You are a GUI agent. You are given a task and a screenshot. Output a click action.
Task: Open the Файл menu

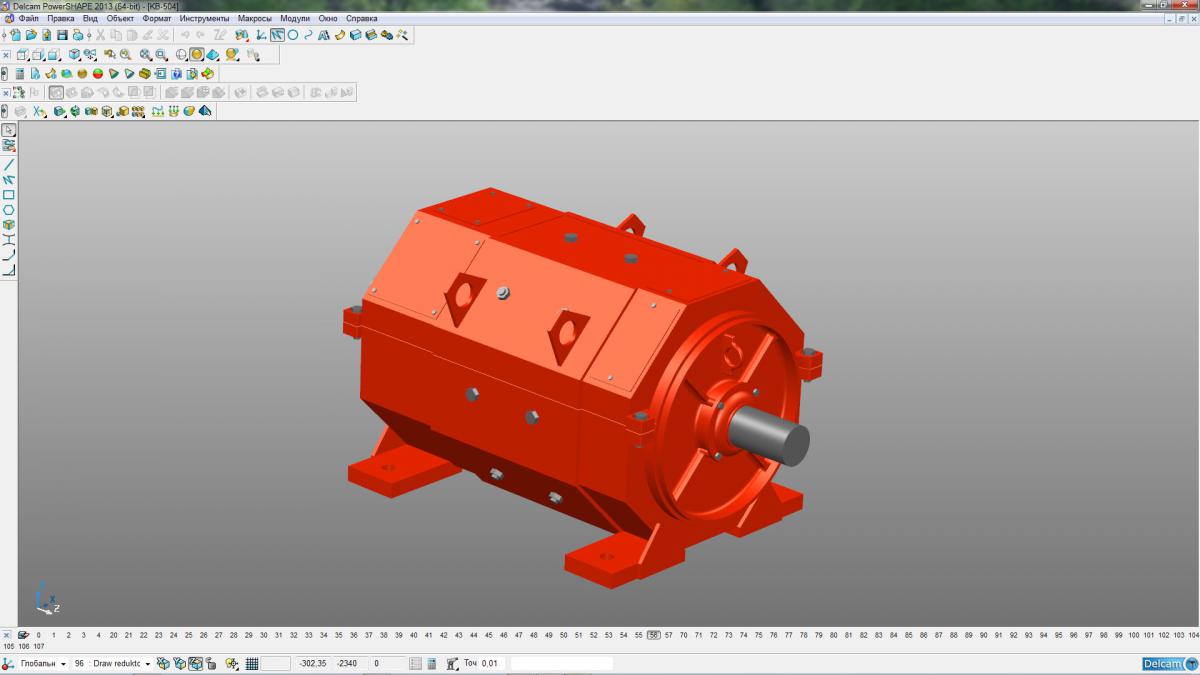[x=28, y=18]
